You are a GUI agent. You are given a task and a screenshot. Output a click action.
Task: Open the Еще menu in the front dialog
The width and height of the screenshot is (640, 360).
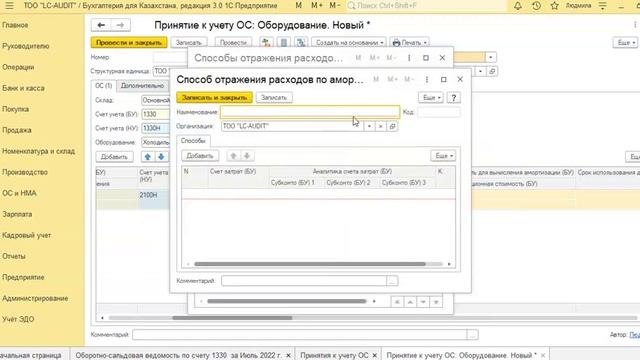pos(431,98)
